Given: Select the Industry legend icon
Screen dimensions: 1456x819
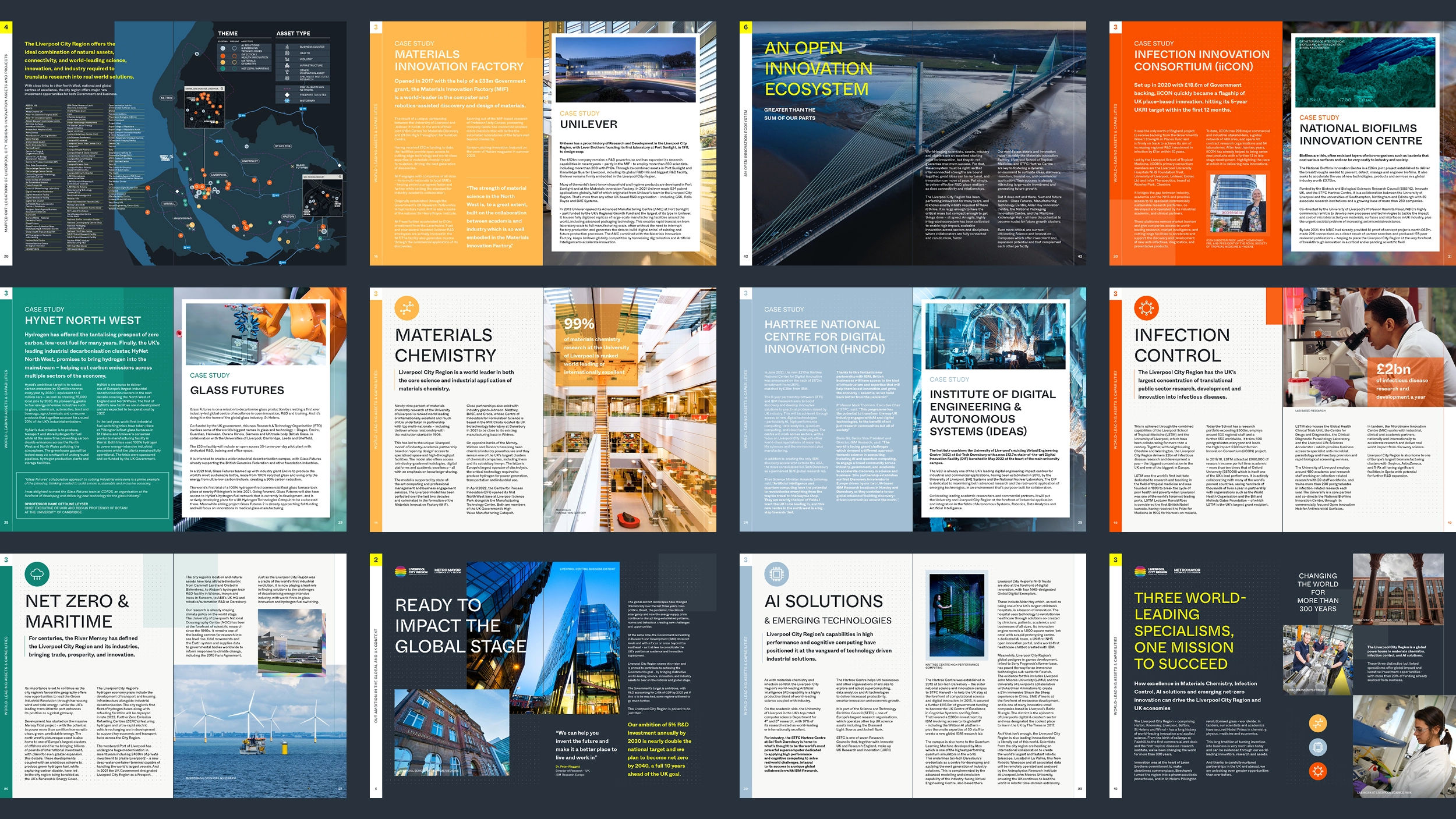Looking at the screenshot, I should pyautogui.click(x=287, y=59).
